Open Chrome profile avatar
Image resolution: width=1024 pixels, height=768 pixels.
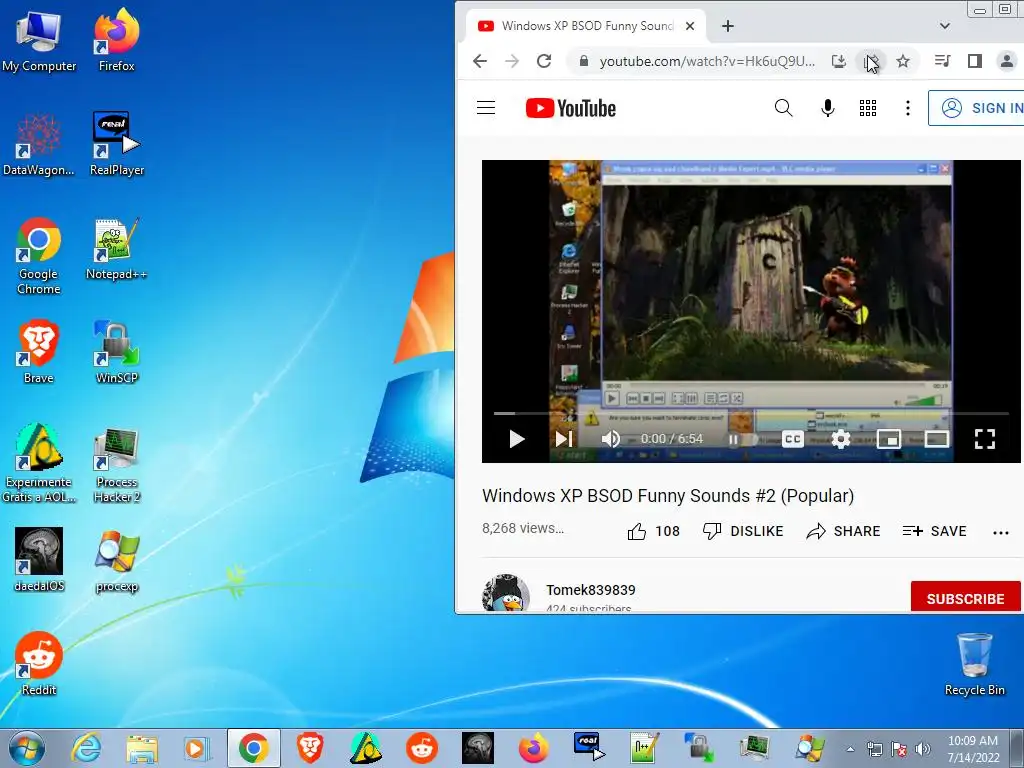tap(1007, 61)
